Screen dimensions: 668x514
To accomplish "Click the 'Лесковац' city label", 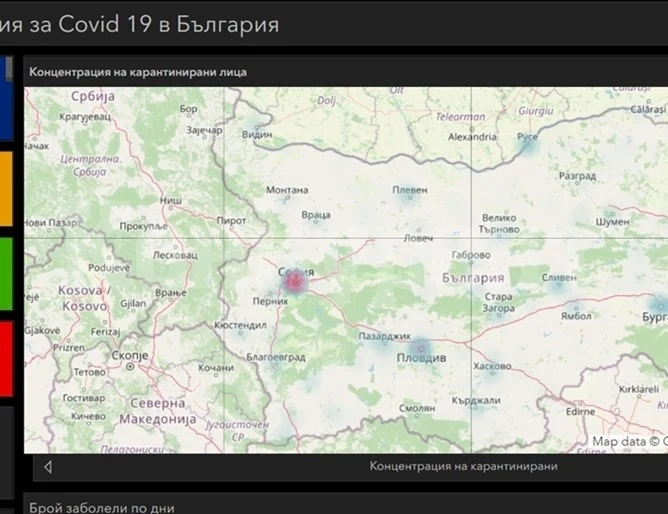I will [175, 255].
